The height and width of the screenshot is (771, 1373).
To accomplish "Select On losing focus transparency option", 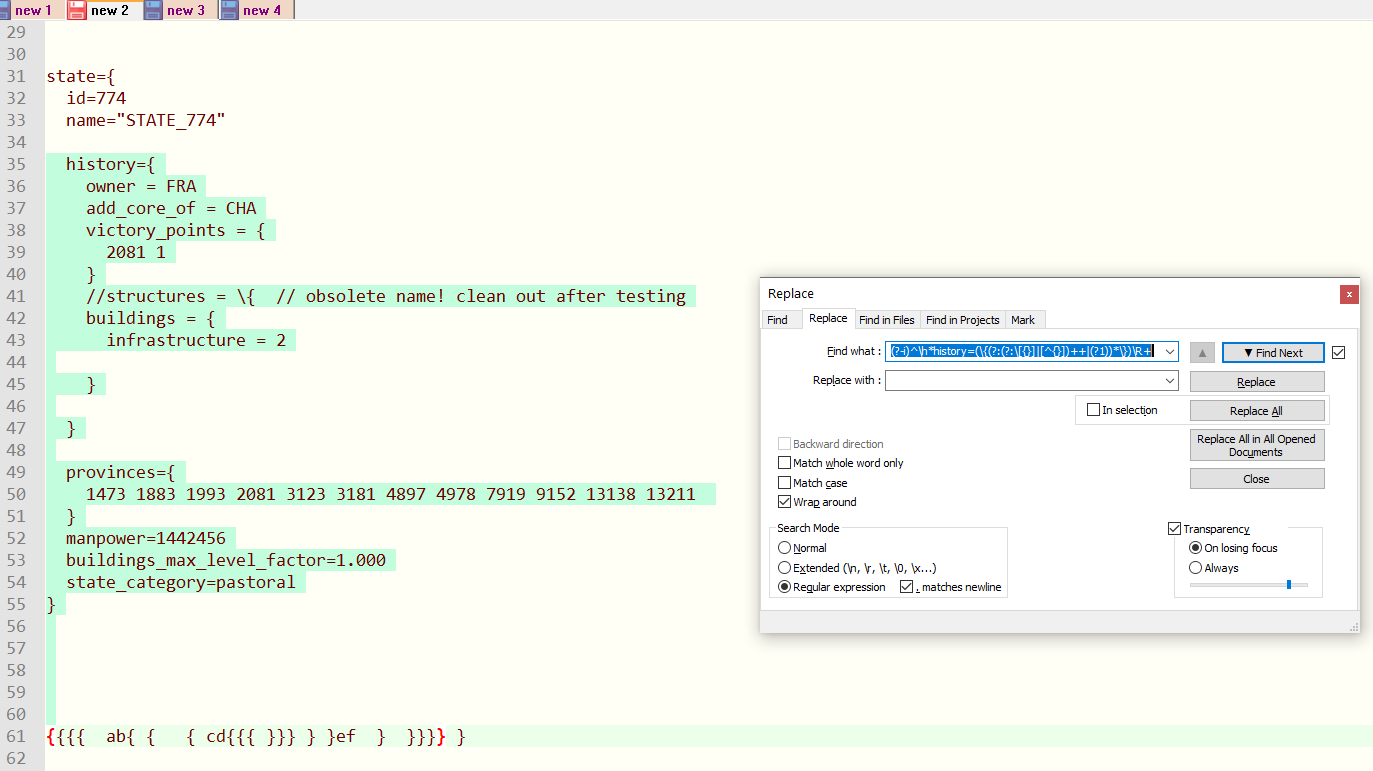I will [1195, 548].
